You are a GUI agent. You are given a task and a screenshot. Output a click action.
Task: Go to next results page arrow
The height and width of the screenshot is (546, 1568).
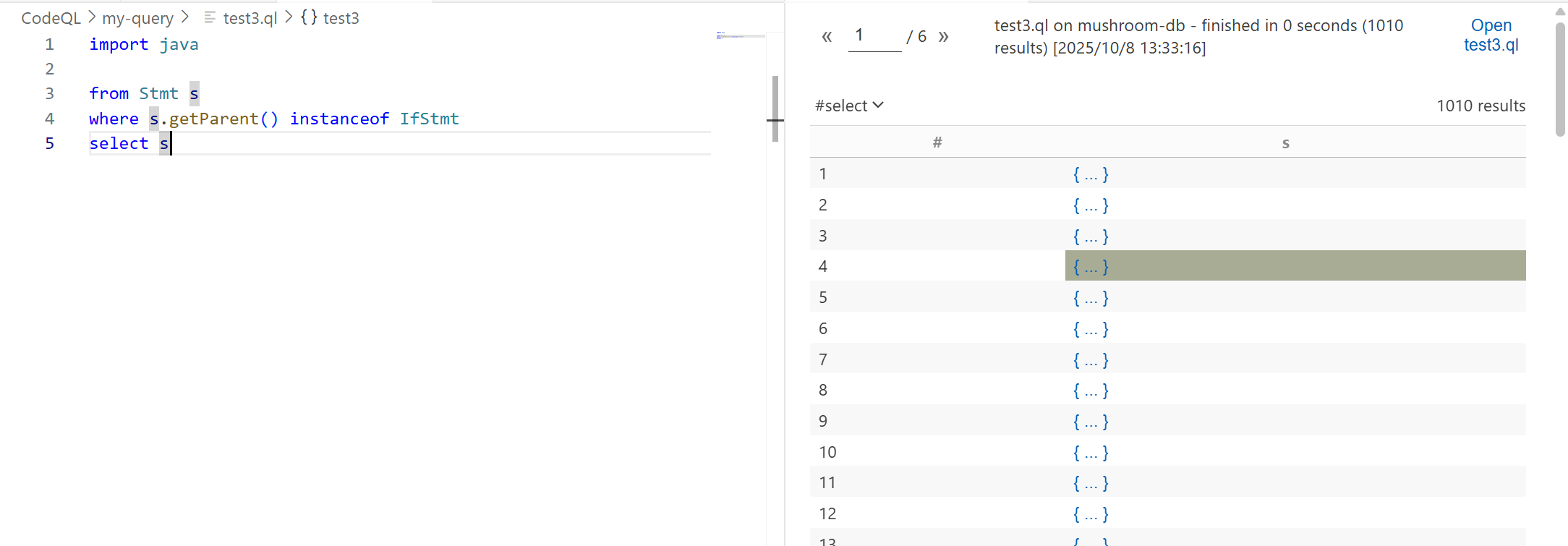[943, 37]
